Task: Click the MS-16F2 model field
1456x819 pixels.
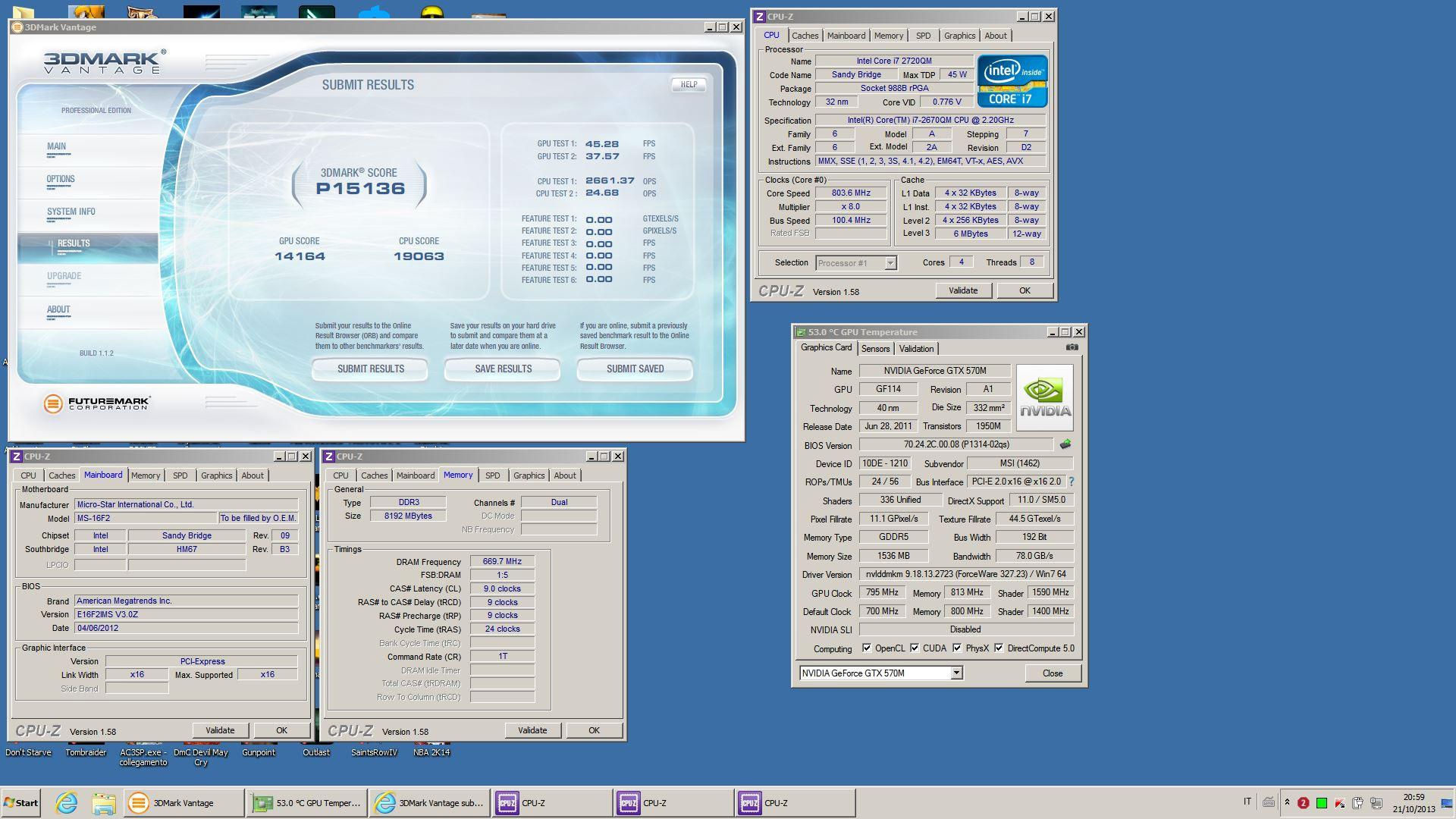Action: [146, 519]
